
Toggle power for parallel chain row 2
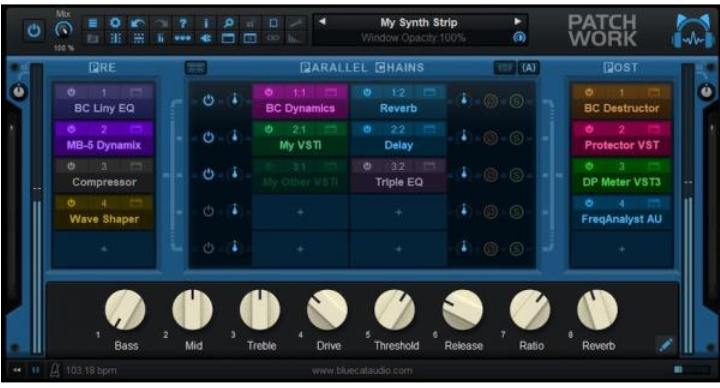[208, 137]
